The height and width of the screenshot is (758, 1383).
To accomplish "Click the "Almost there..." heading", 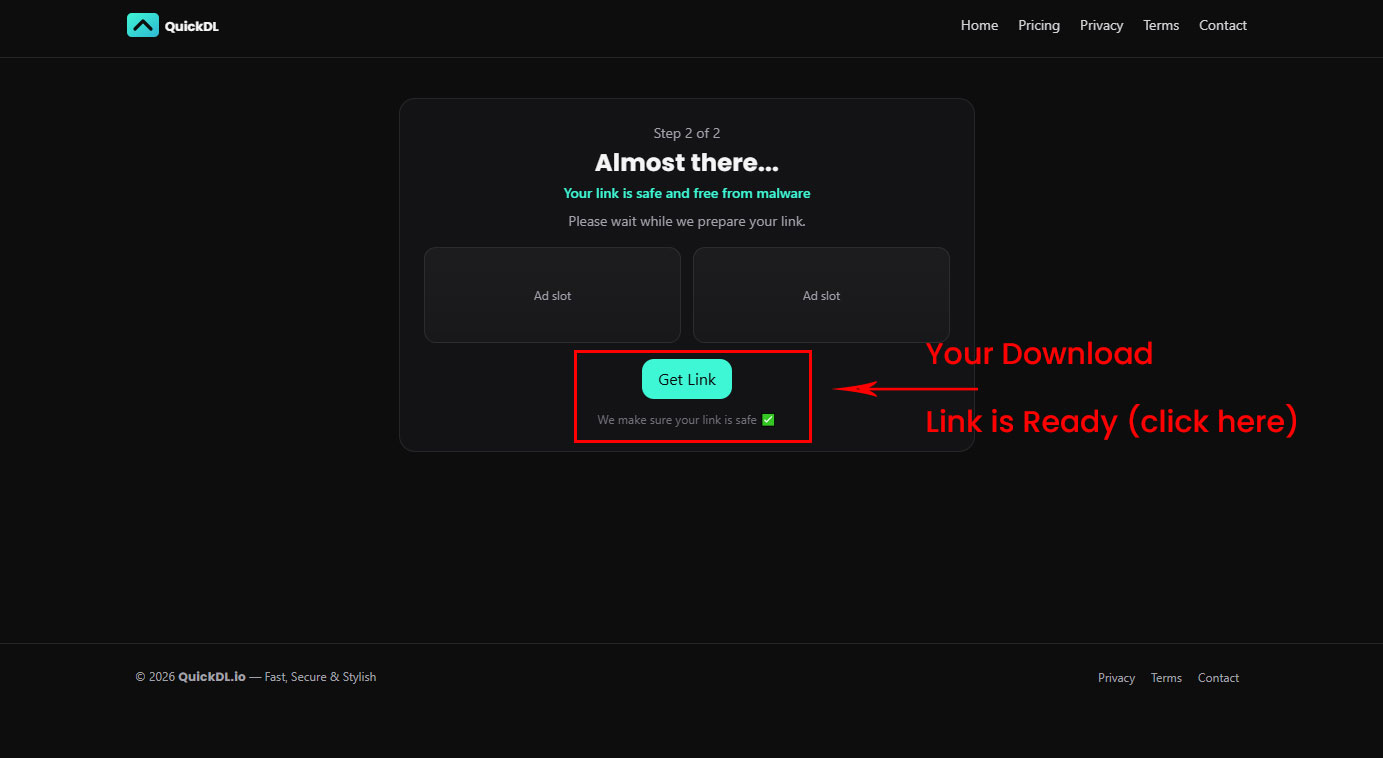I will point(687,163).
